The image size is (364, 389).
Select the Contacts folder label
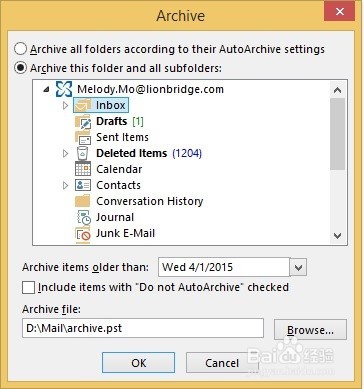coord(118,185)
